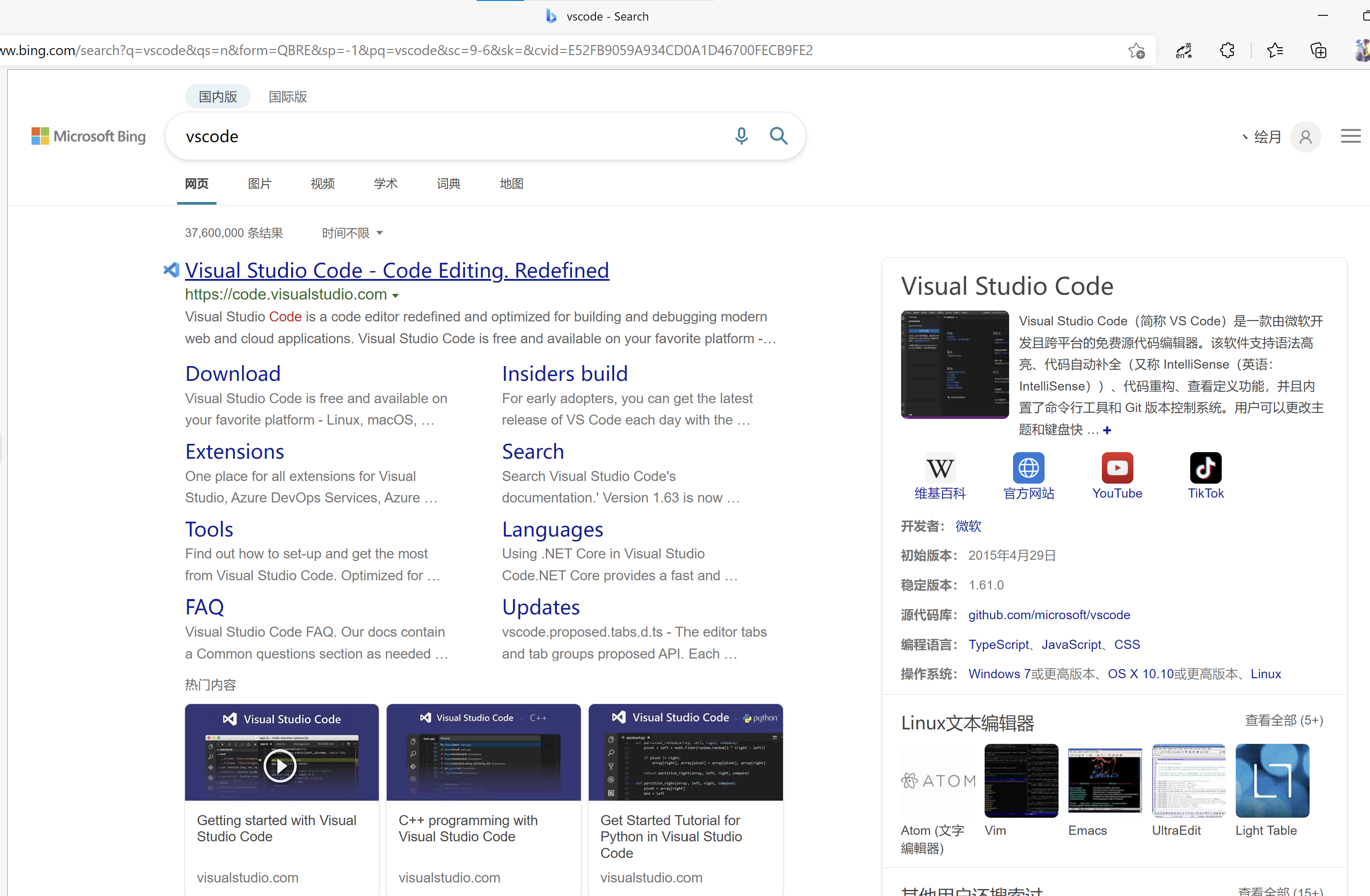Image resolution: width=1370 pixels, height=896 pixels.
Task: Open the favorites list icon
Action: coord(1275,51)
